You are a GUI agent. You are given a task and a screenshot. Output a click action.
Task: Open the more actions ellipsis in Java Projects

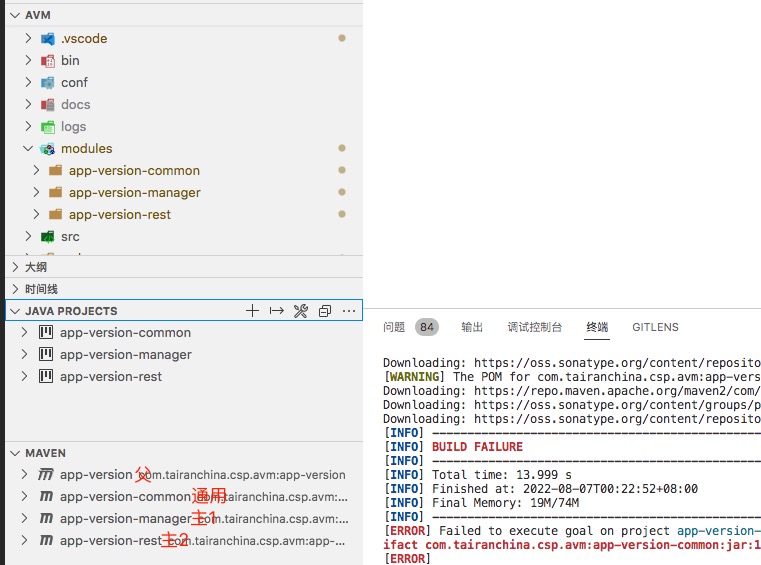click(349, 311)
